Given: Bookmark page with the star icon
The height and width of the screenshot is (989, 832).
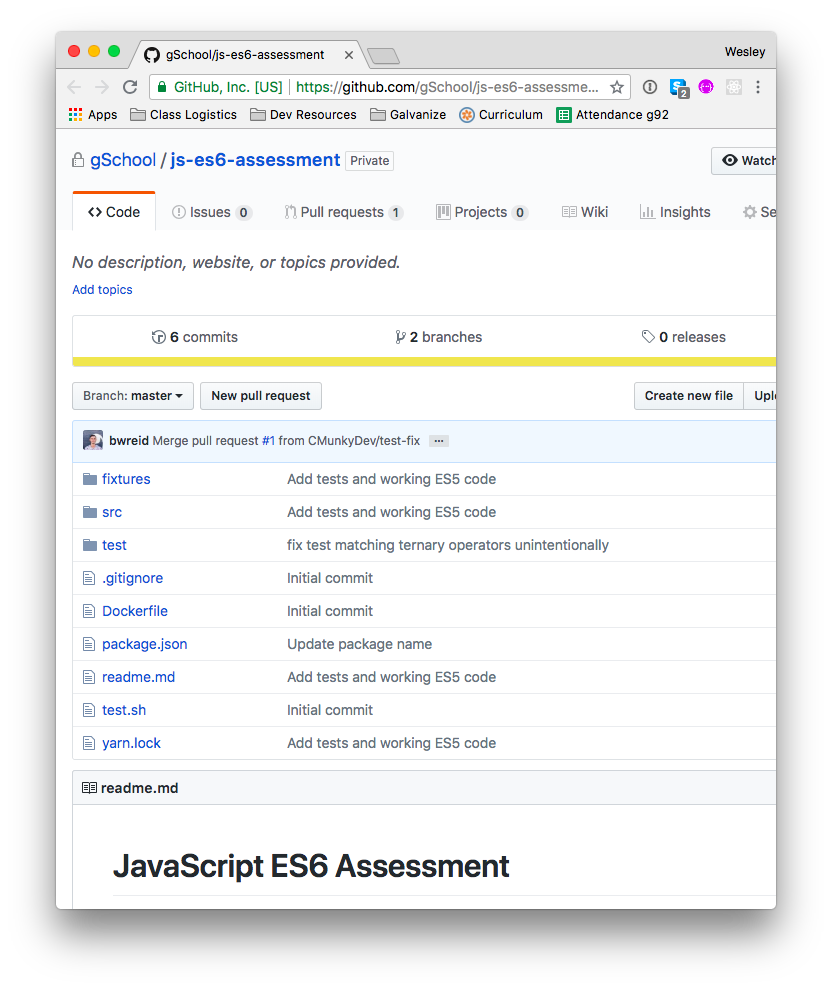Looking at the screenshot, I should (x=617, y=87).
